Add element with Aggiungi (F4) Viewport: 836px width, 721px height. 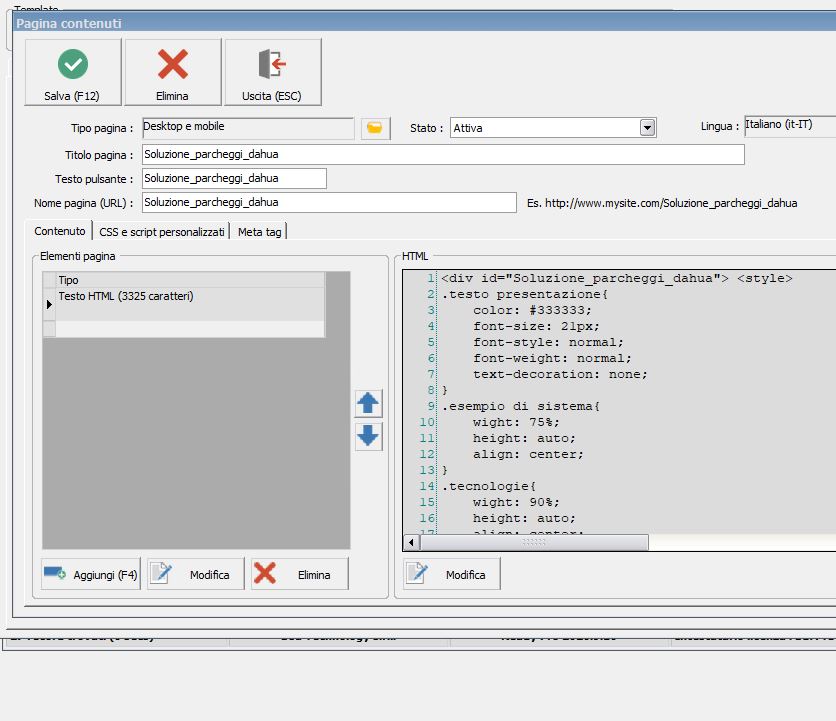(91, 574)
